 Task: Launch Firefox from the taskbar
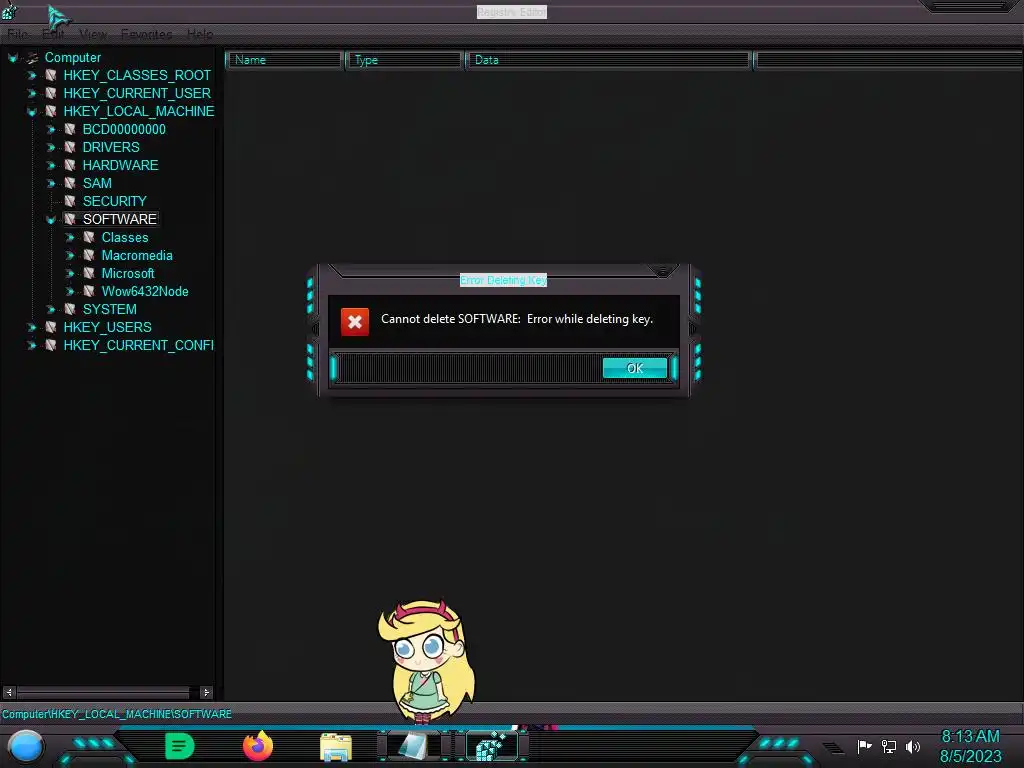[257, 746]
